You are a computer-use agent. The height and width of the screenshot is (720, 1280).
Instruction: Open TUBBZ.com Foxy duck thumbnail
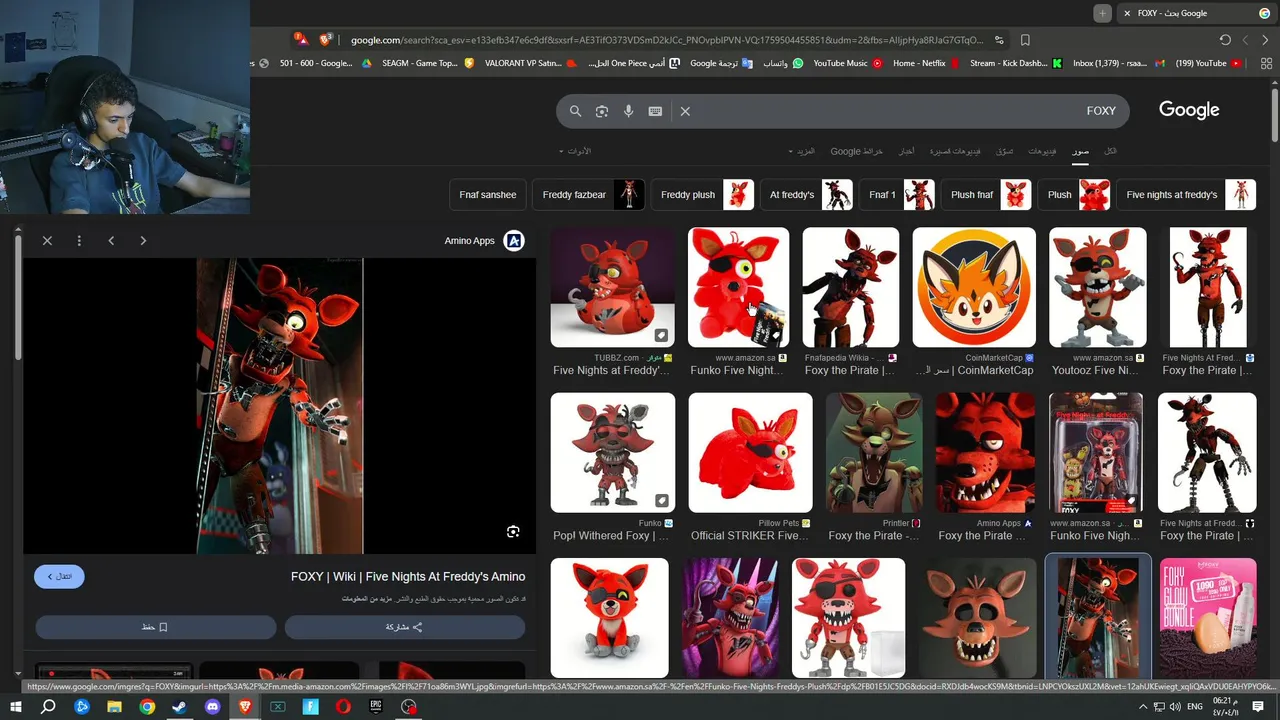(612, 288)
